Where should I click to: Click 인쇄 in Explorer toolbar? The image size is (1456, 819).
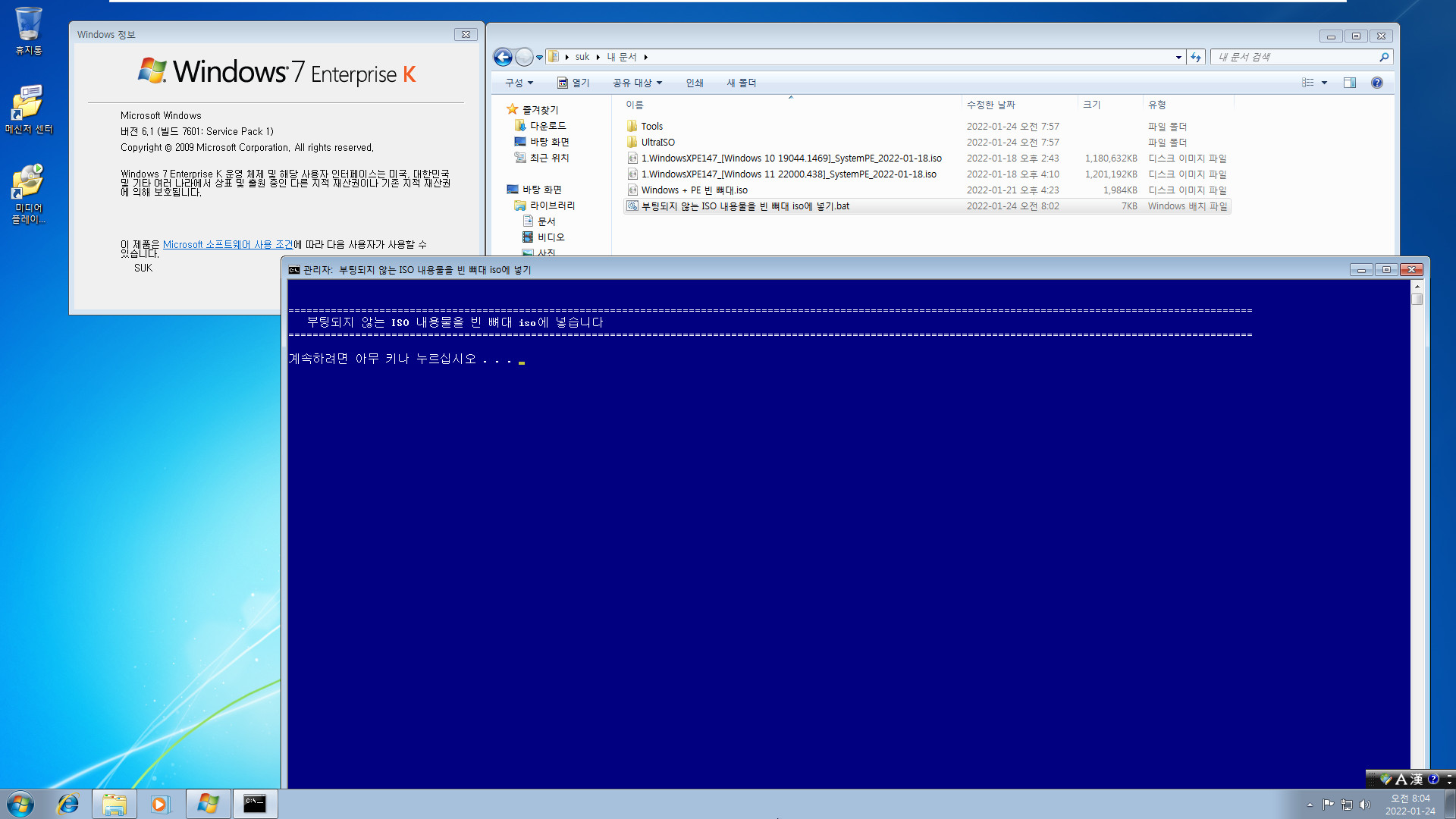(695, 83)
